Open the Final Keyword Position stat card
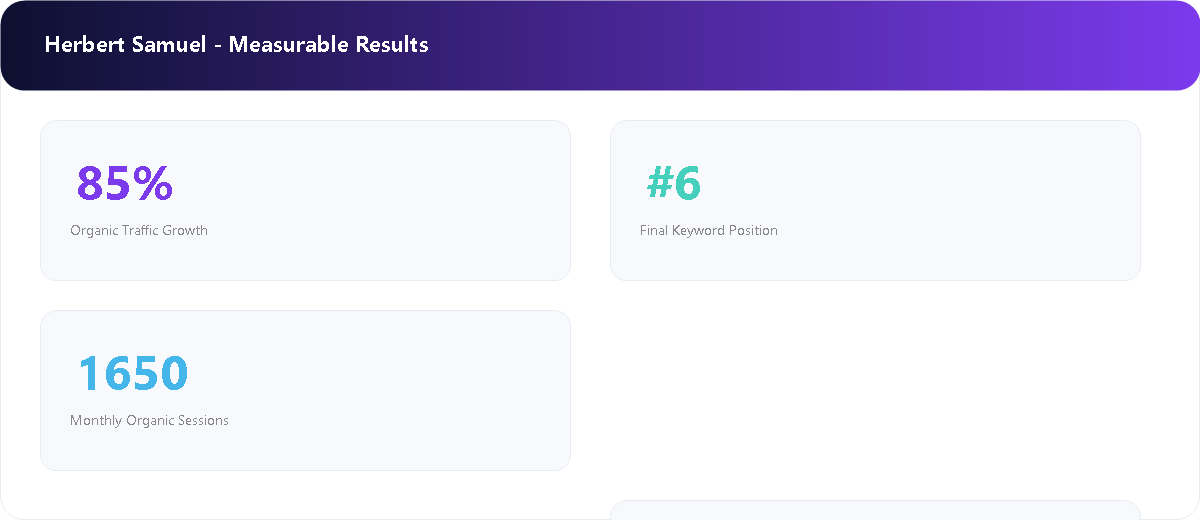The image size is (1200, 520). [875, 200]
